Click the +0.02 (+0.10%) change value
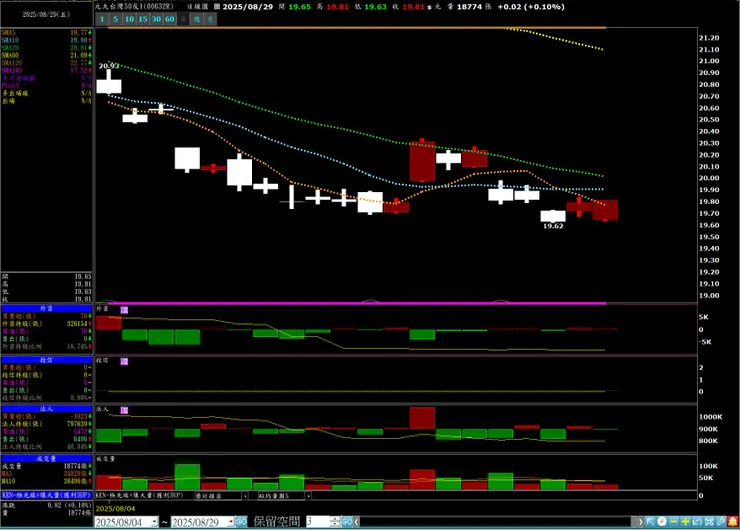The width and height of the screenshot is (740, 530). coord(531,7)
